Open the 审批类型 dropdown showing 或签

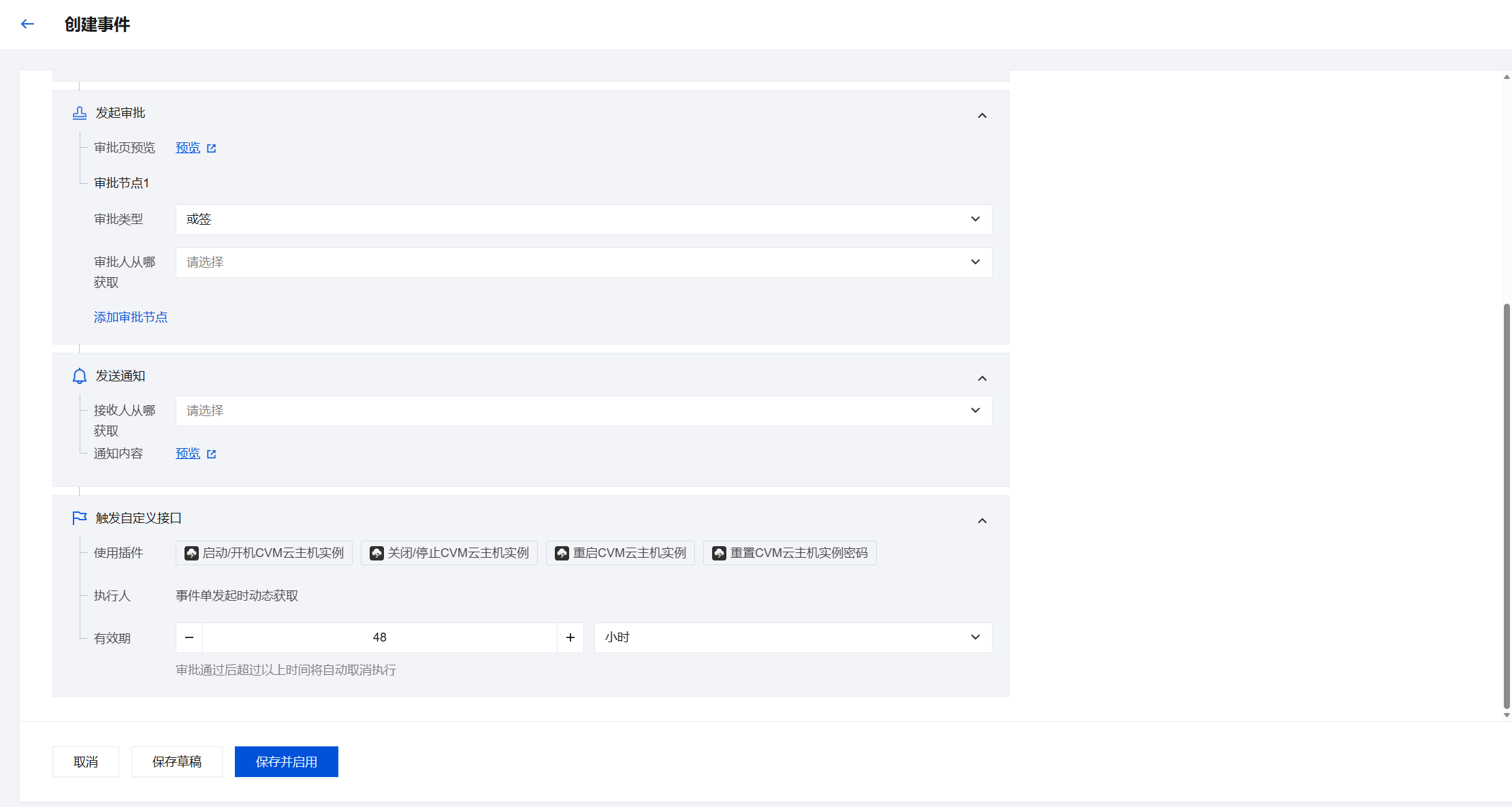click(x=583, y=219)
